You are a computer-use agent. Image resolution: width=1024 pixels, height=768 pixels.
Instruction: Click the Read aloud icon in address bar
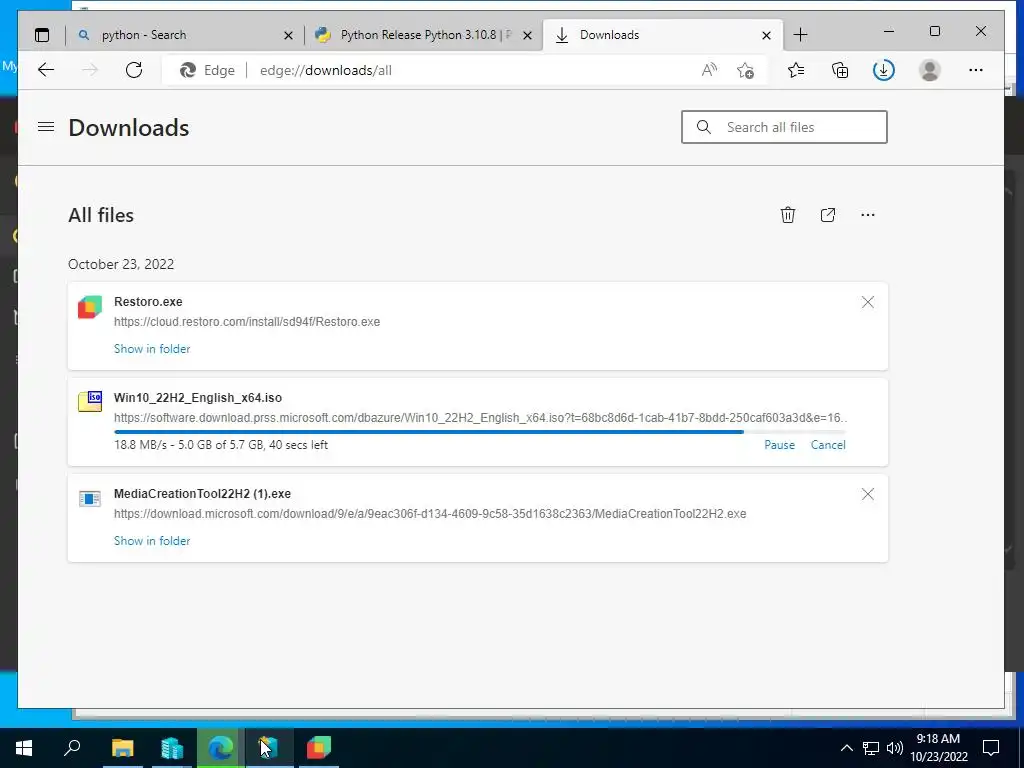coord(709,70)
